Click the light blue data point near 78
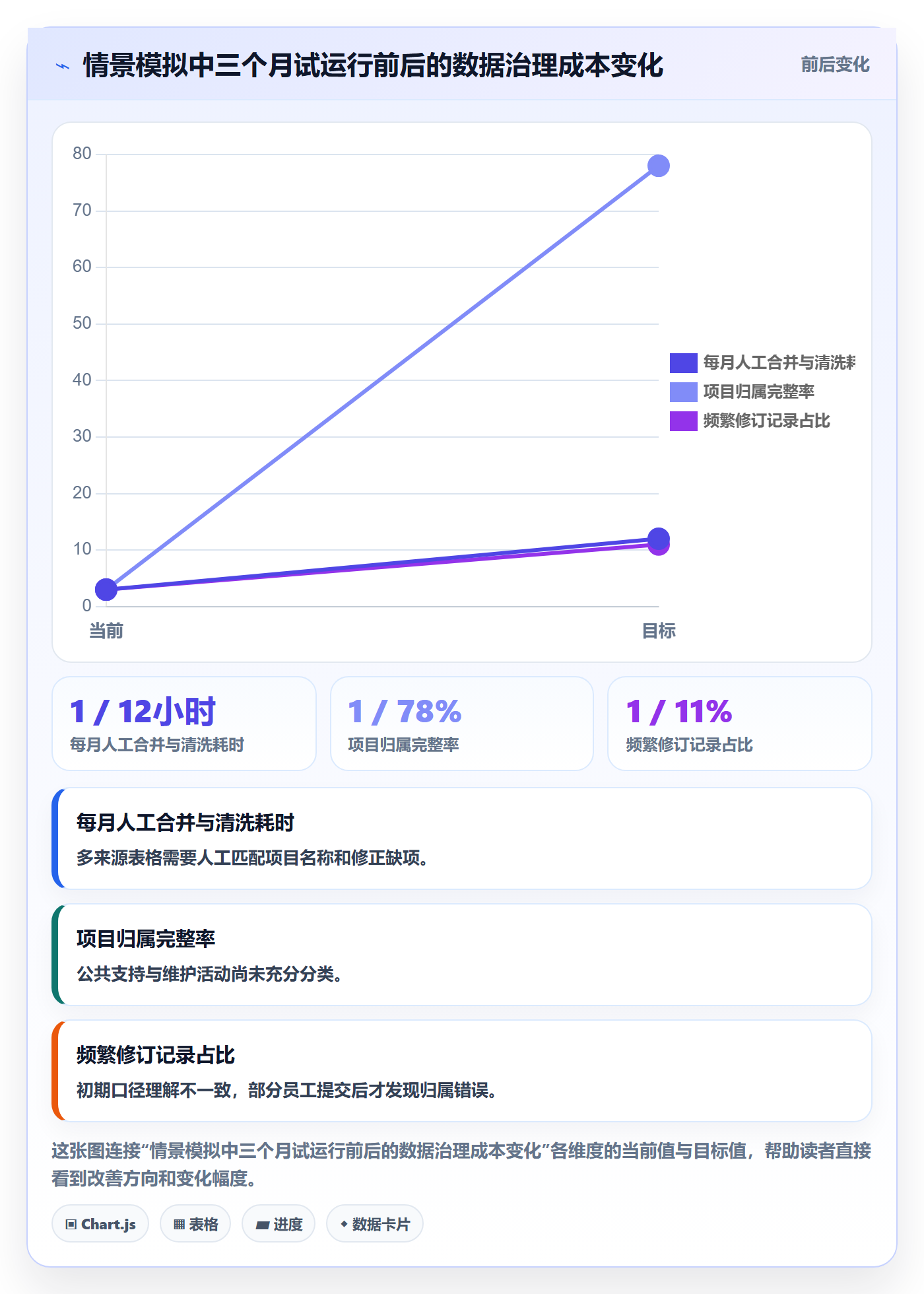The image size is (924, 1294). (x=658, y=166)
